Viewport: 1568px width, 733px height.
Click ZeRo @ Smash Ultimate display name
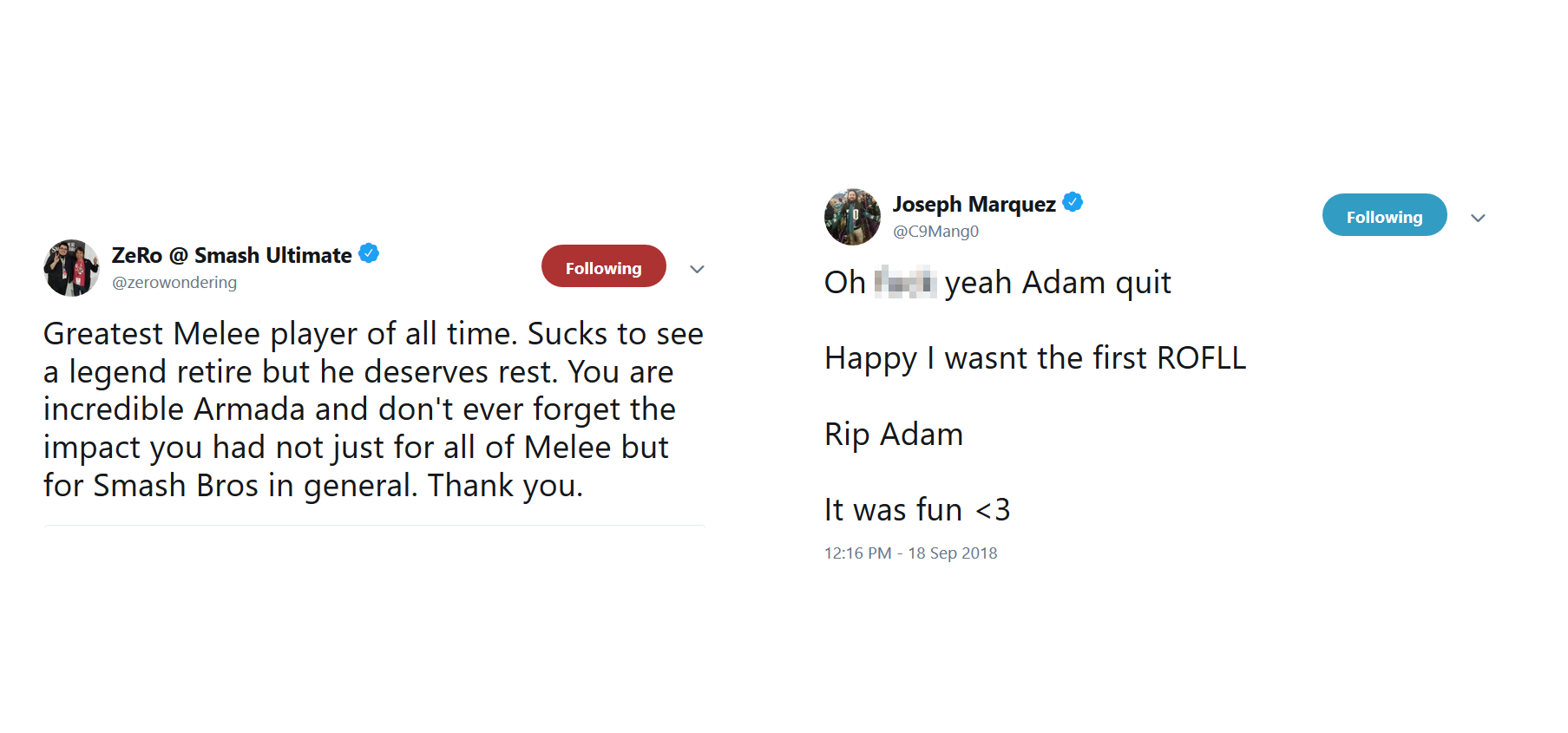coord(231,253)
